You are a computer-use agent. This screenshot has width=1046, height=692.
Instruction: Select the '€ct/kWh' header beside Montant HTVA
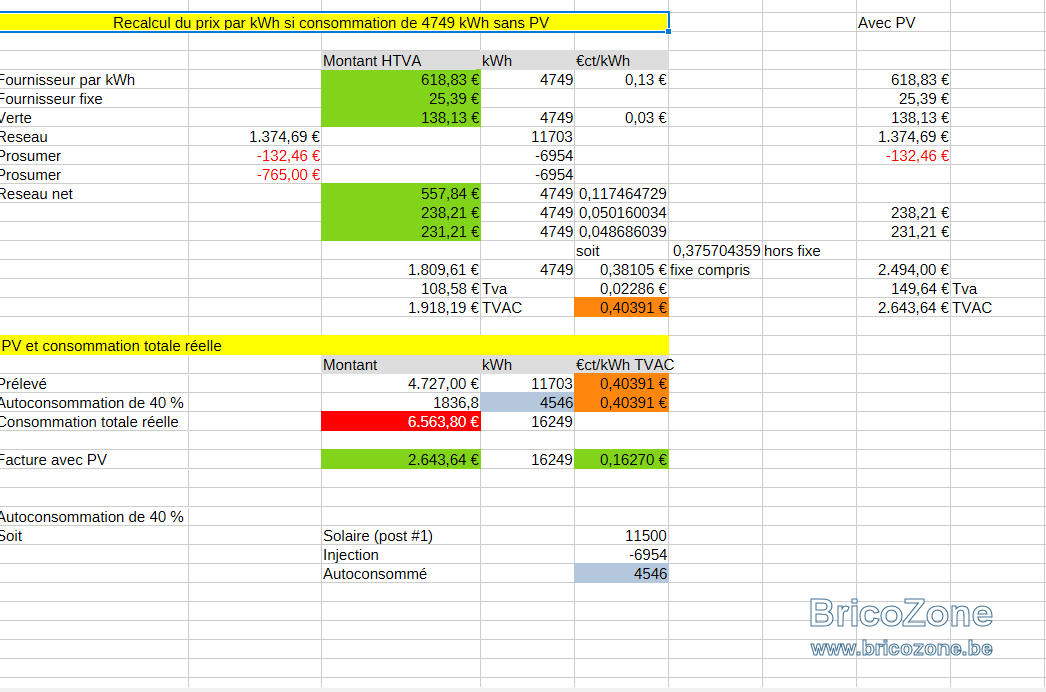point(621,61)
